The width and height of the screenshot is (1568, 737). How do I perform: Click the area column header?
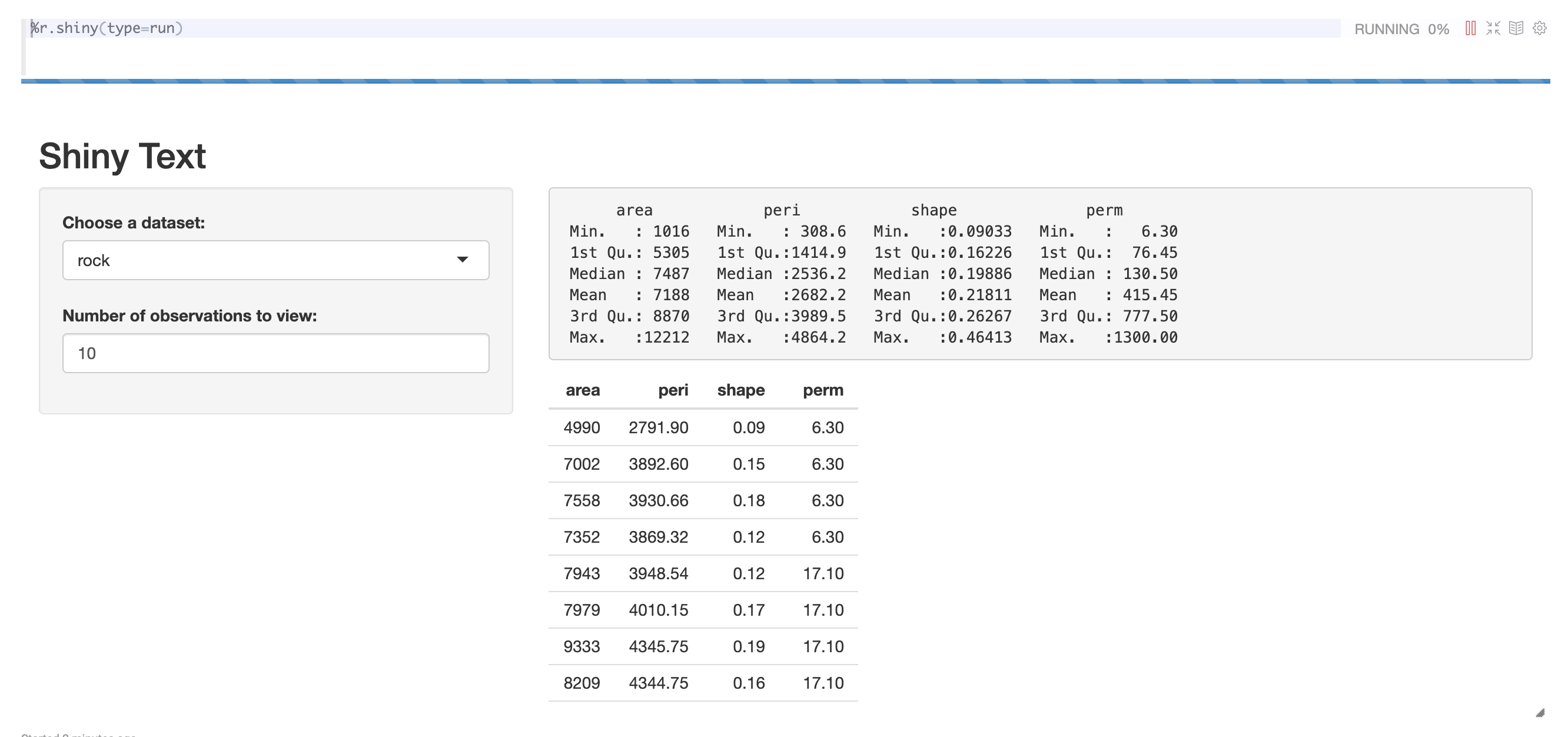[x=583, y=390]
